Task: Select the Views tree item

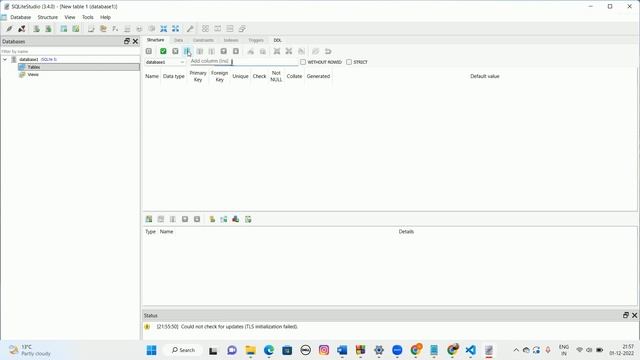Action: pos(33,75)
